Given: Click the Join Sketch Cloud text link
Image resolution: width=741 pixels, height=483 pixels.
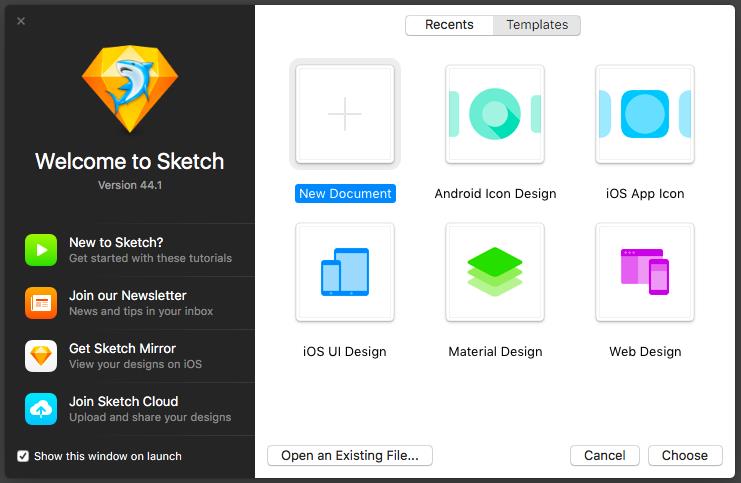Looking at the screenshot, I should [x=124, y=401].
